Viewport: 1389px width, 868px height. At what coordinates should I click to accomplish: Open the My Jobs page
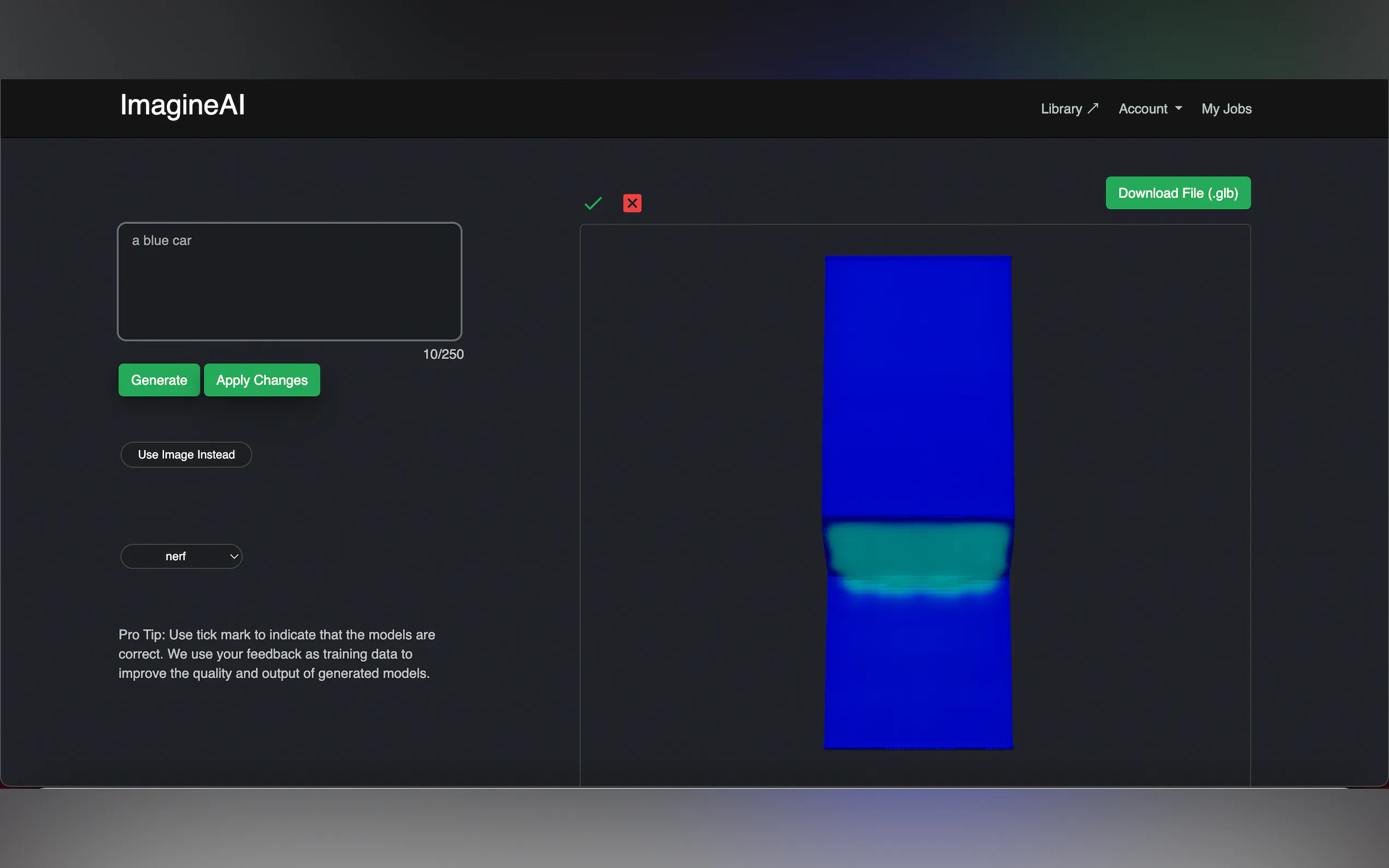coord(1226,108)
